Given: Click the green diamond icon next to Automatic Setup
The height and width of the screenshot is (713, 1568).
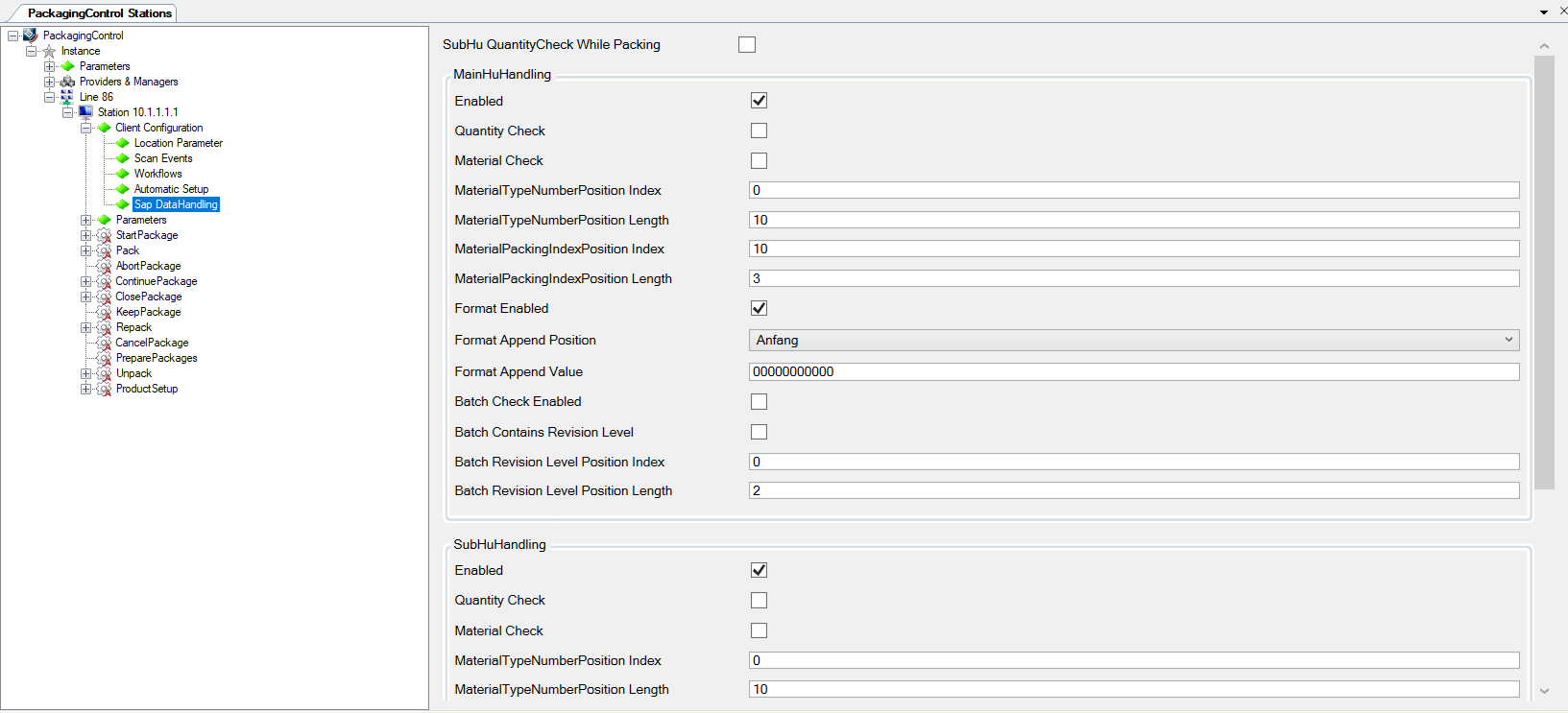Looking at the screenshot, I should pyautogui.click(x=123, y=189).
